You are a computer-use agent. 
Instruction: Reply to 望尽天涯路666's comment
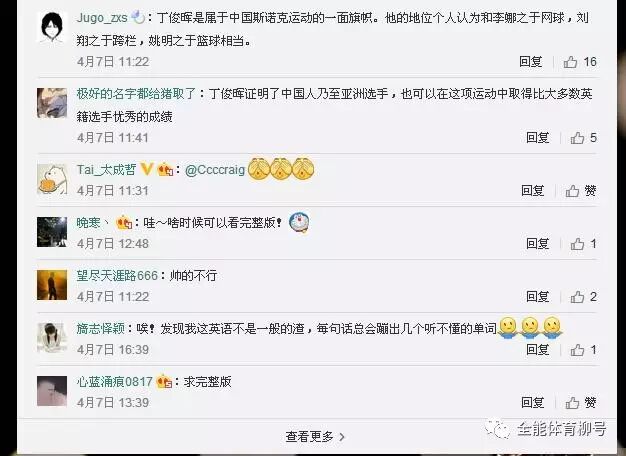click(x=537, y=297)
